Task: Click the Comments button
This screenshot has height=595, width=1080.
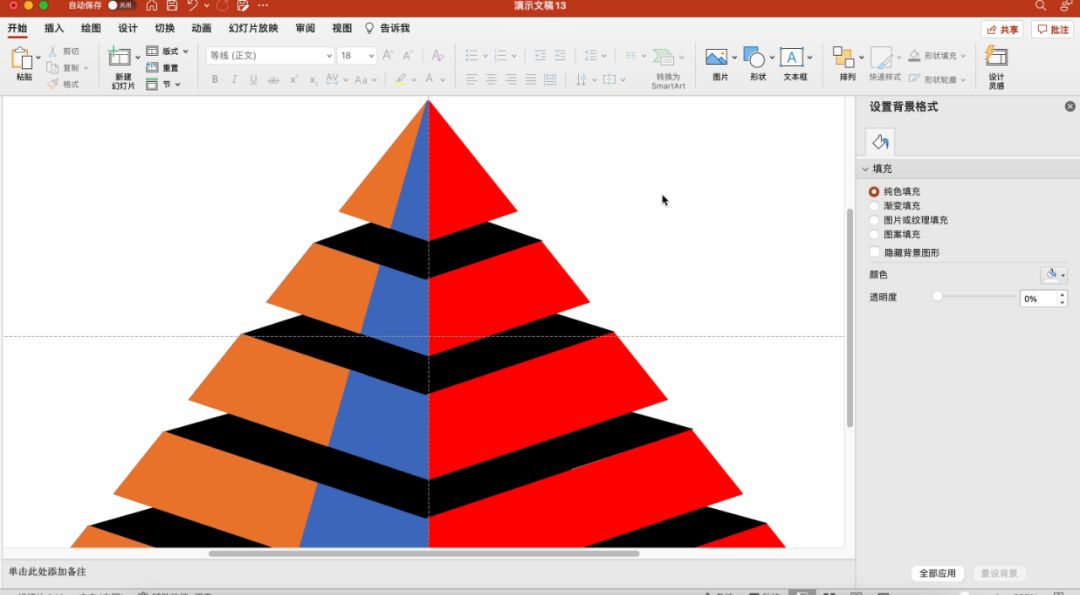Action: (1052, 30)
